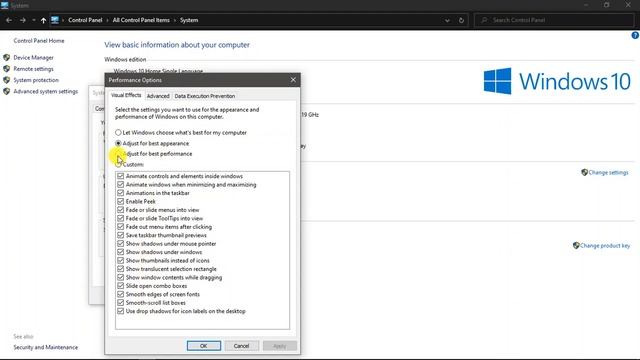This screenshot has width=640, height=360.
Task: Click the shield icon beside Device Manager
Action: click(x=7, y=58)
